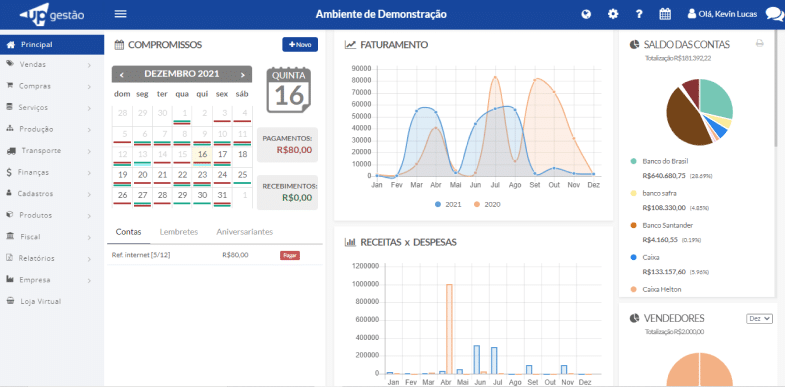Click the Produção sidebar icon
The height and width of the screenshot is (387, 785).
click(x=10, y=129)
